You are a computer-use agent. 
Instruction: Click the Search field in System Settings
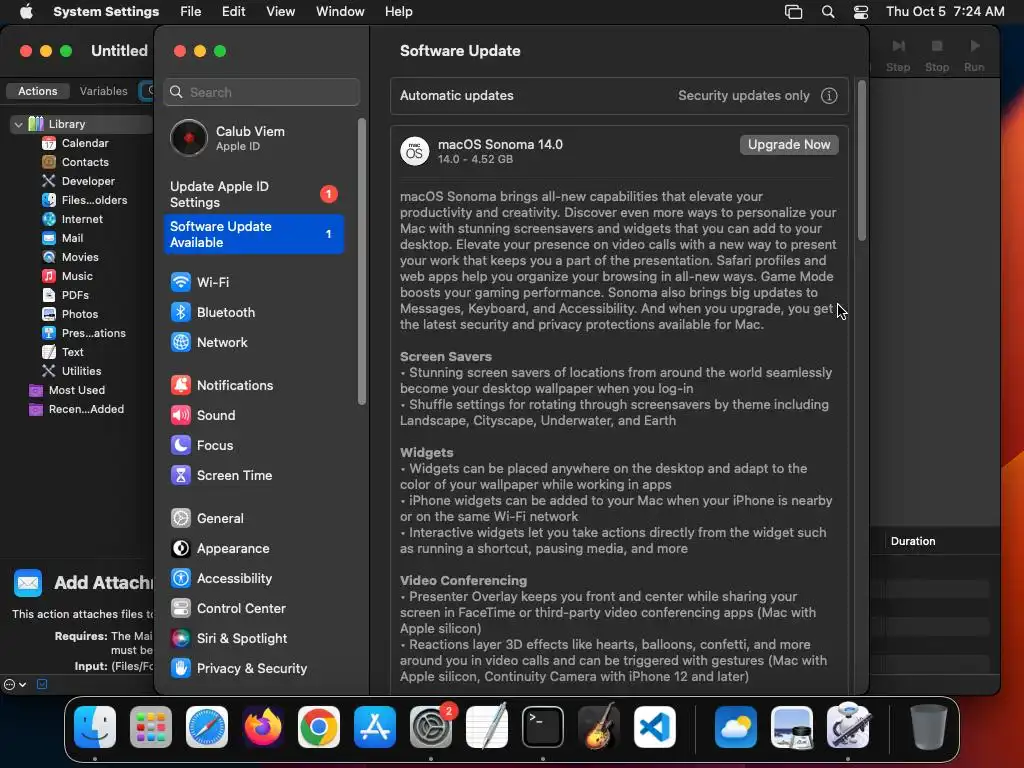261,92
